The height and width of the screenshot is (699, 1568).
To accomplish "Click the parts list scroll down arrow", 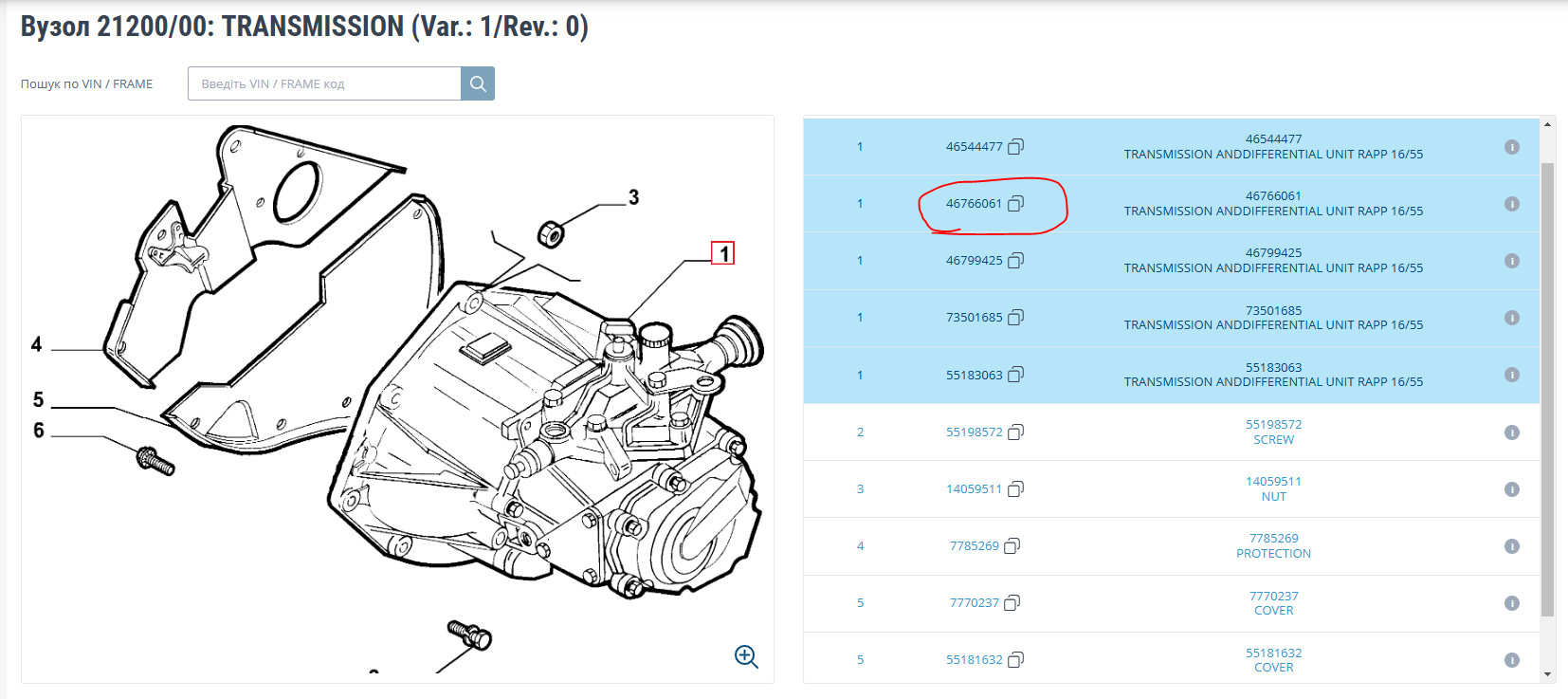I will 1548,674.
